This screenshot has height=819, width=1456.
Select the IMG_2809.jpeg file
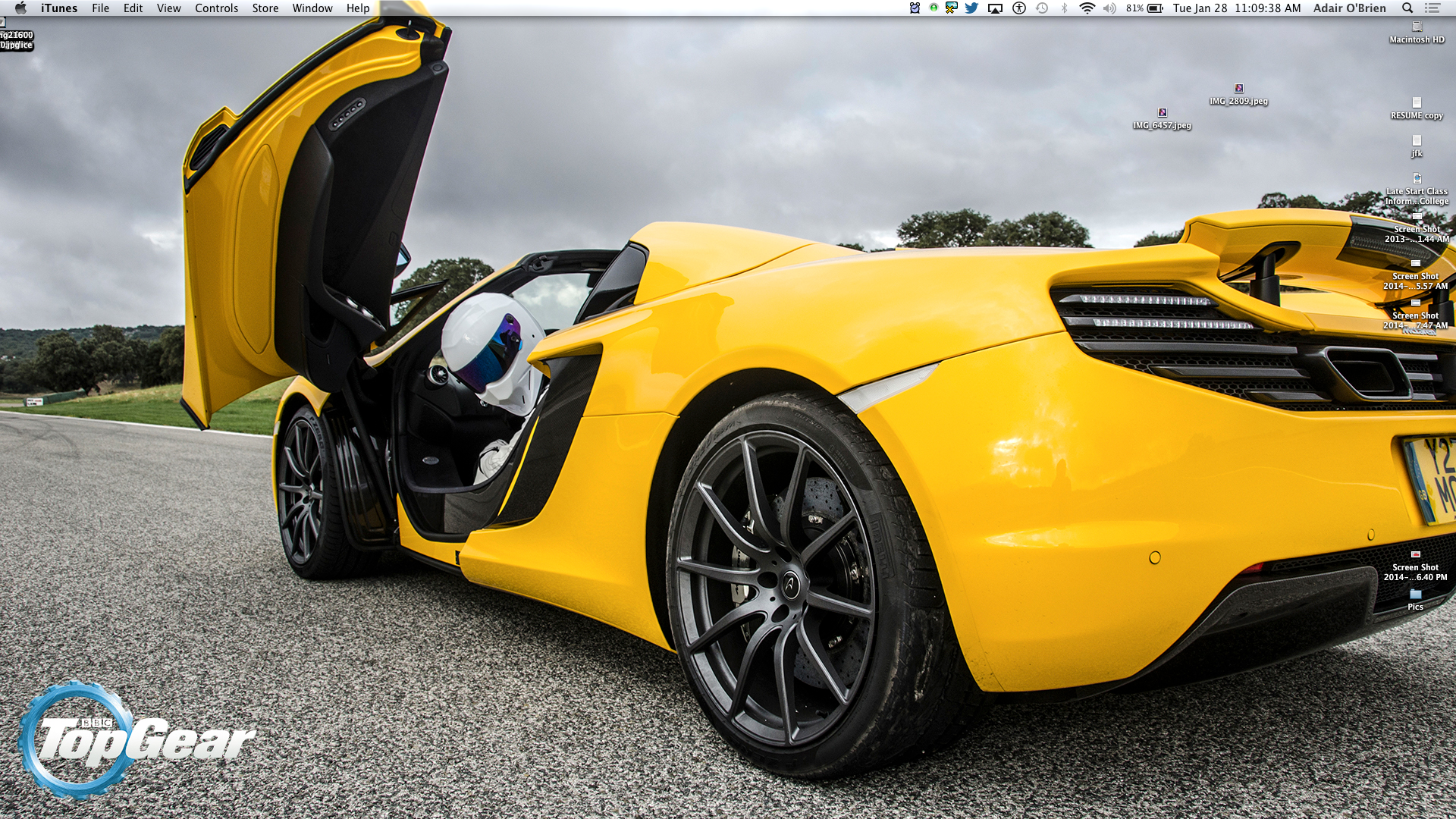tap(1238, 95)
